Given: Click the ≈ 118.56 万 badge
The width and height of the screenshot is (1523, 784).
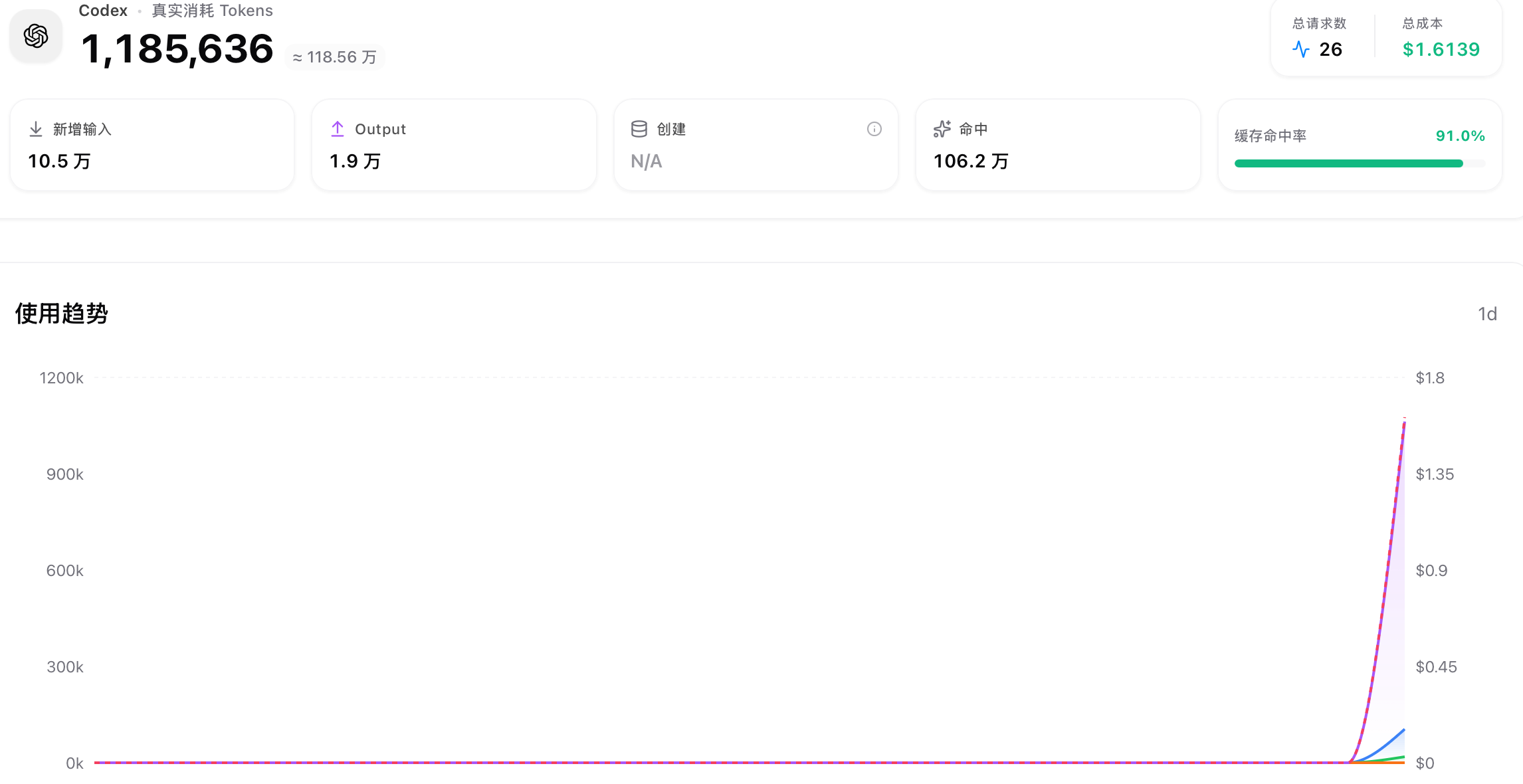Looking at the screenshot, I should 335,57.
